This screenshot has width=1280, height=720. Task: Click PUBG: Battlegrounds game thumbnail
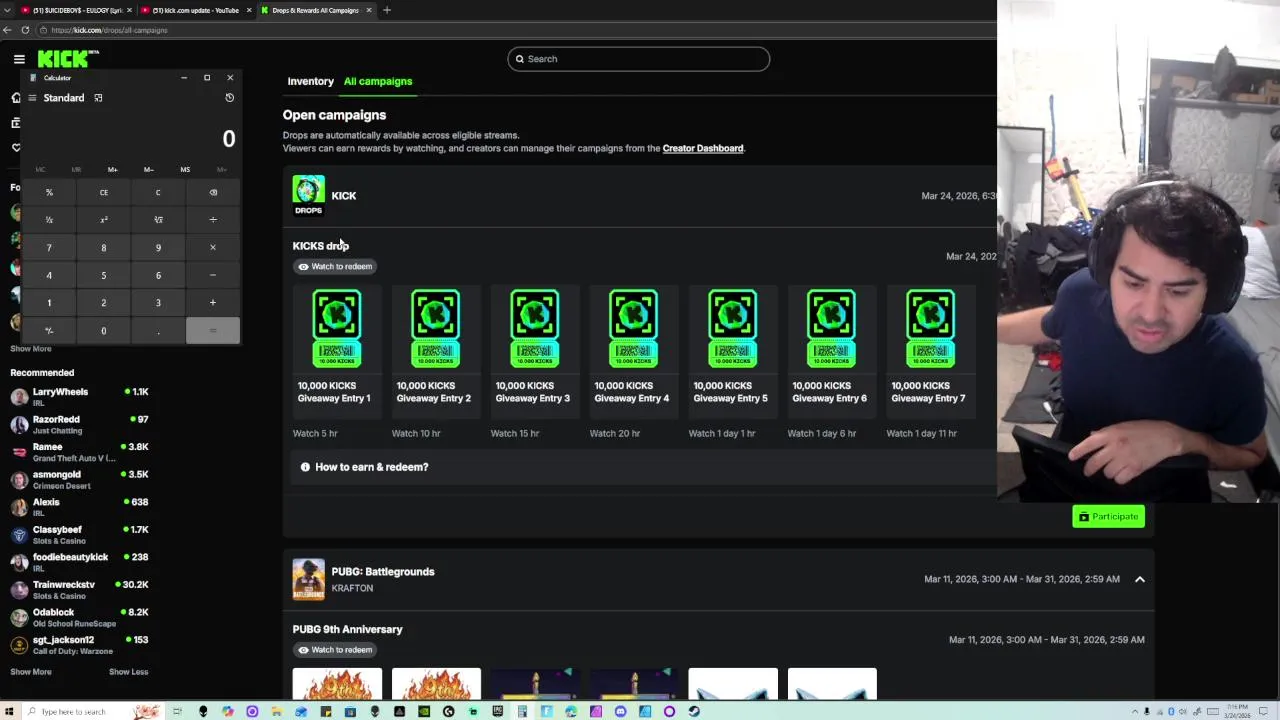click(308, 579)
